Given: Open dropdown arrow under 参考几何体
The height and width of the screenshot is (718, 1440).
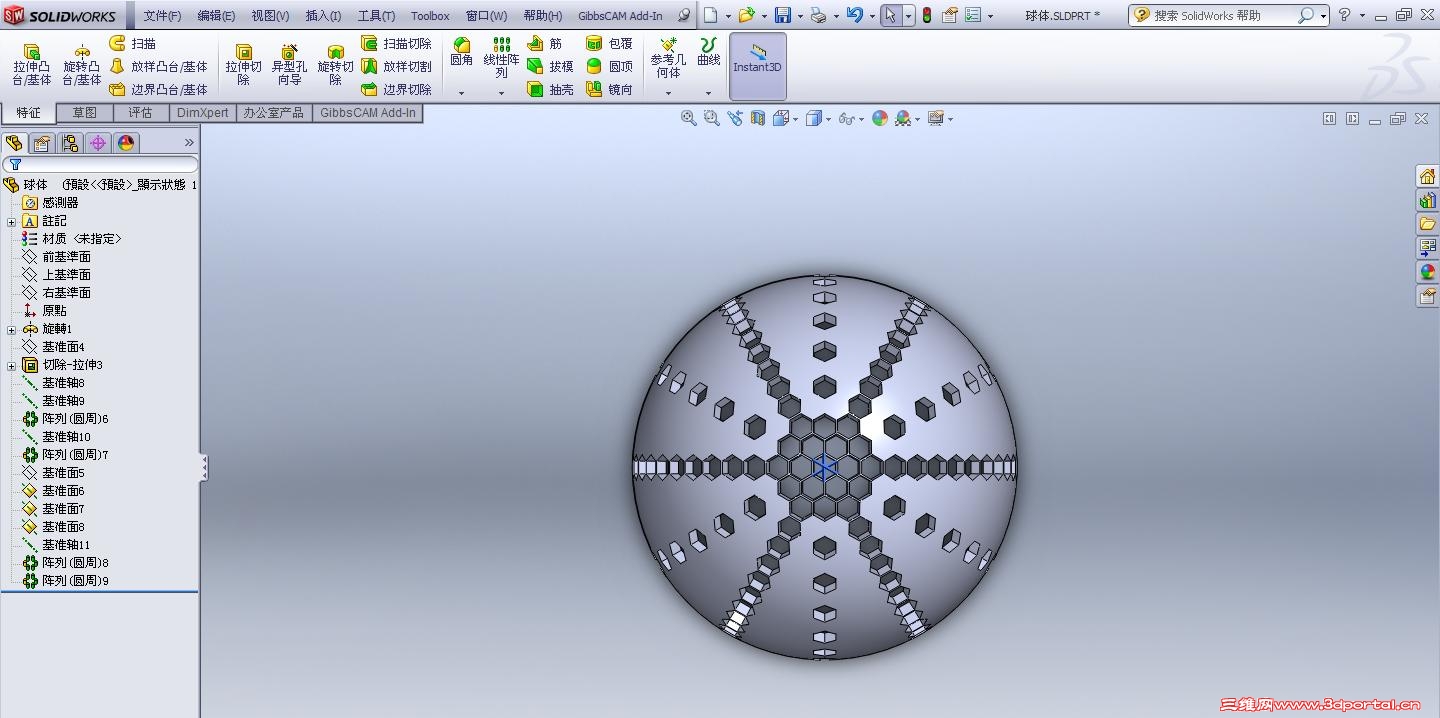Looking at the screenshot, I should (668, 93).
